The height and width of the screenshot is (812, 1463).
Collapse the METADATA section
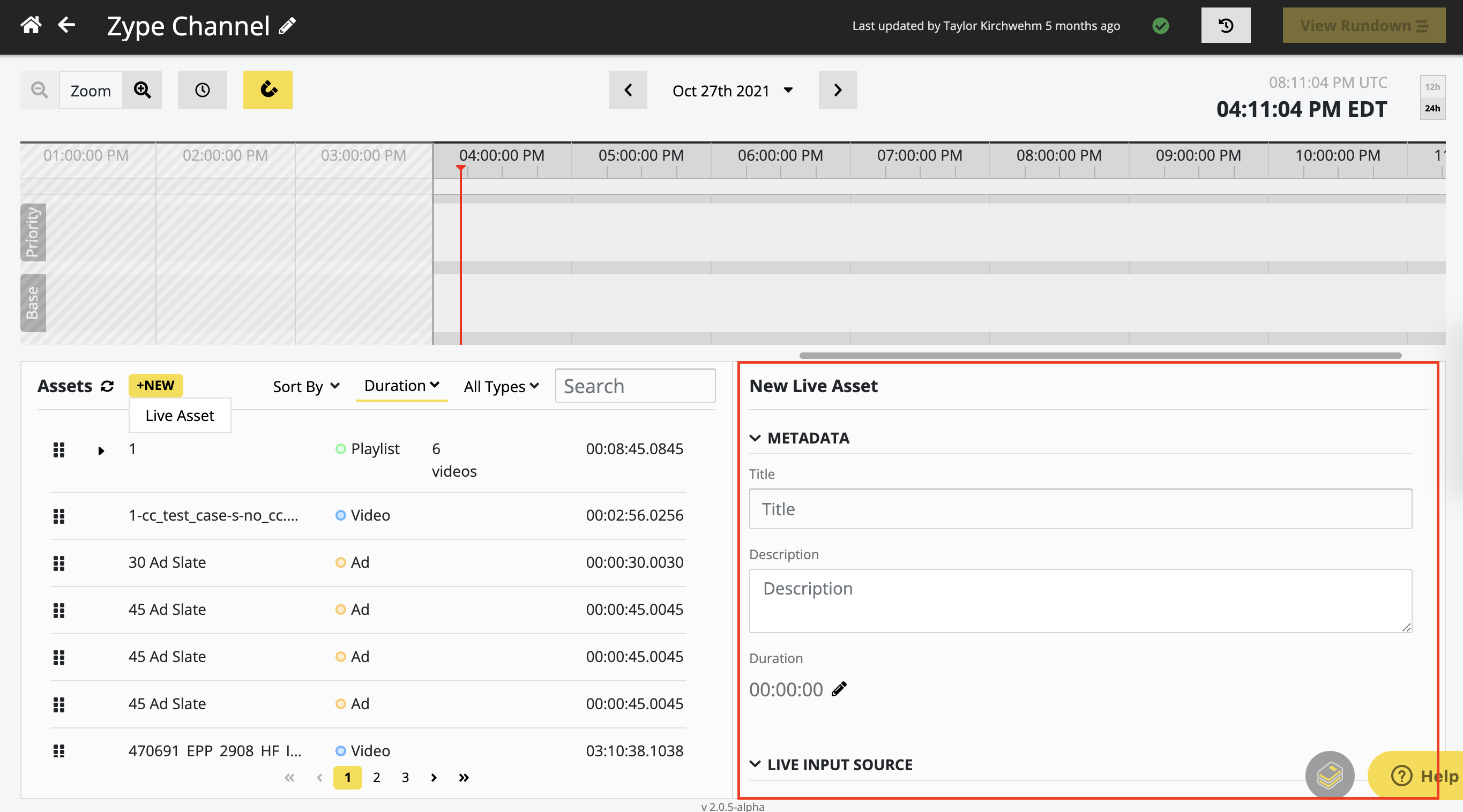coord(800,438)
